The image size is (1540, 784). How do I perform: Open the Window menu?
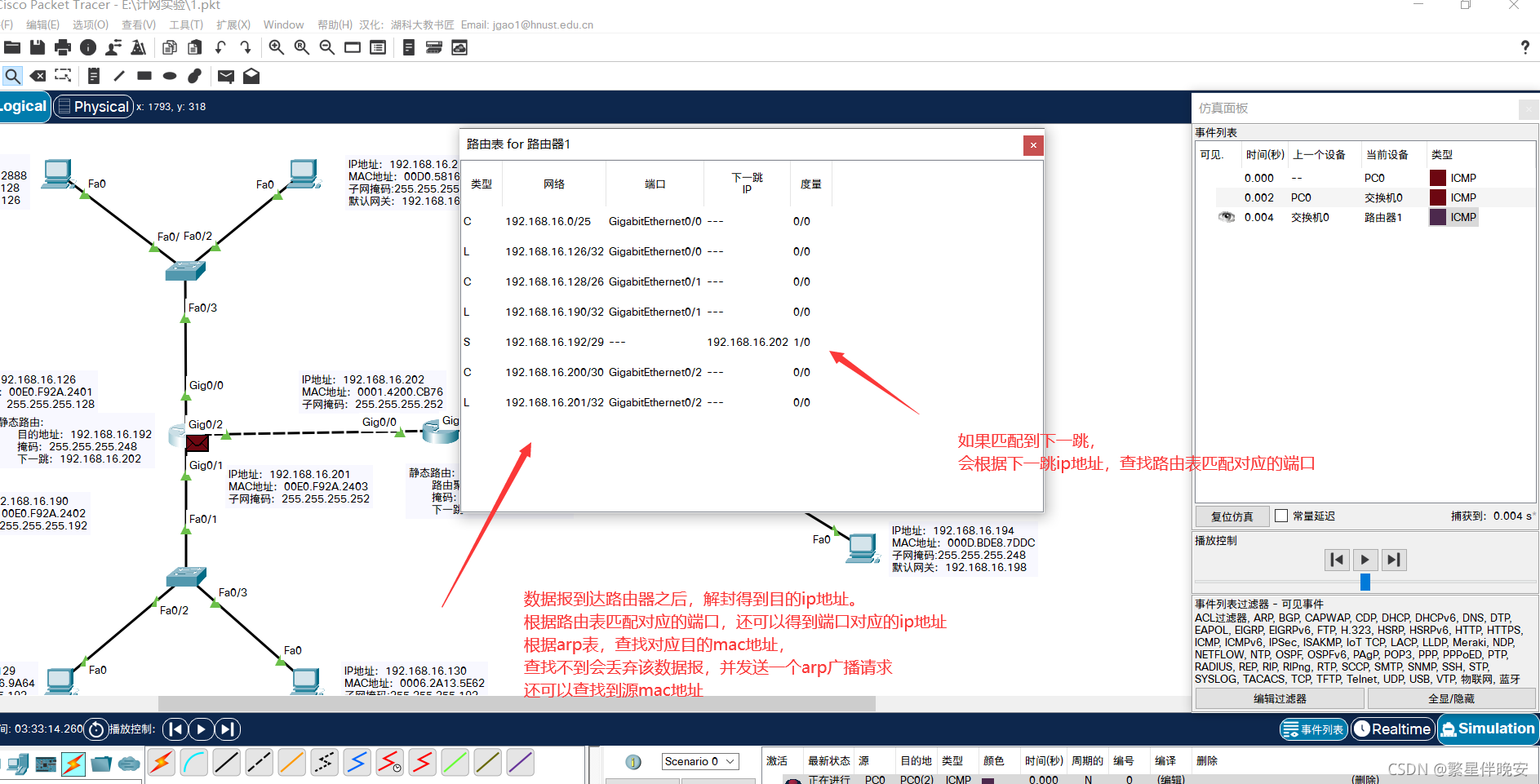283,24
